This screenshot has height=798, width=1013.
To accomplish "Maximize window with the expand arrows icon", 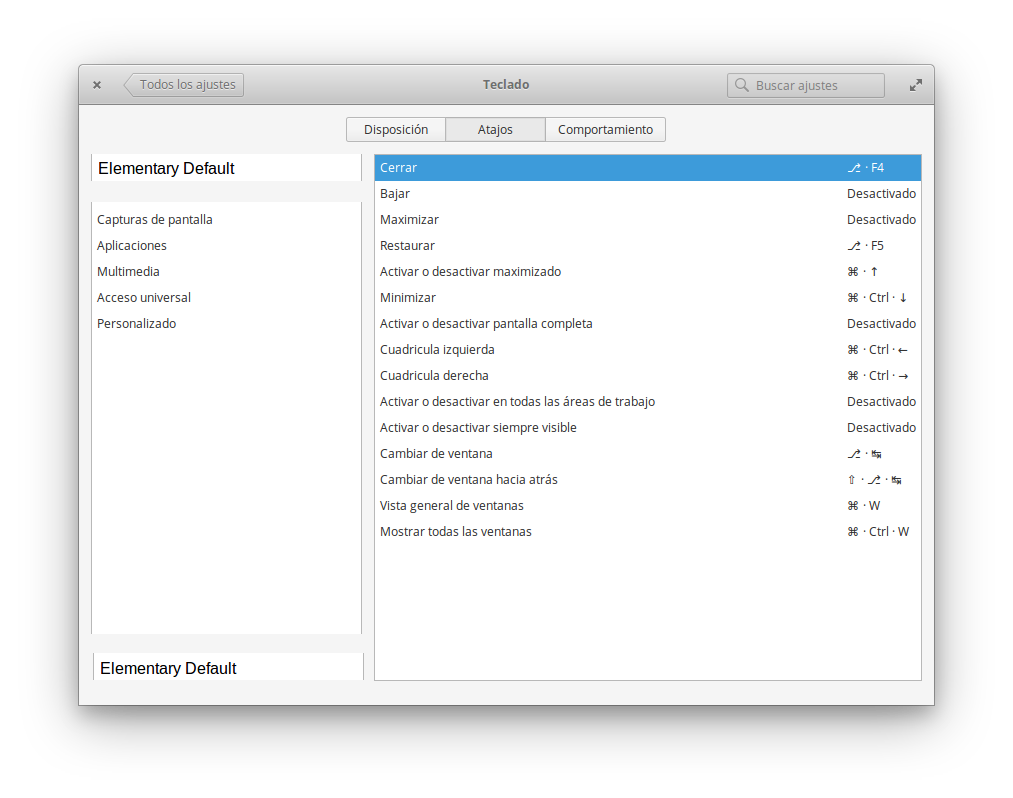I will tap(915, 85).
